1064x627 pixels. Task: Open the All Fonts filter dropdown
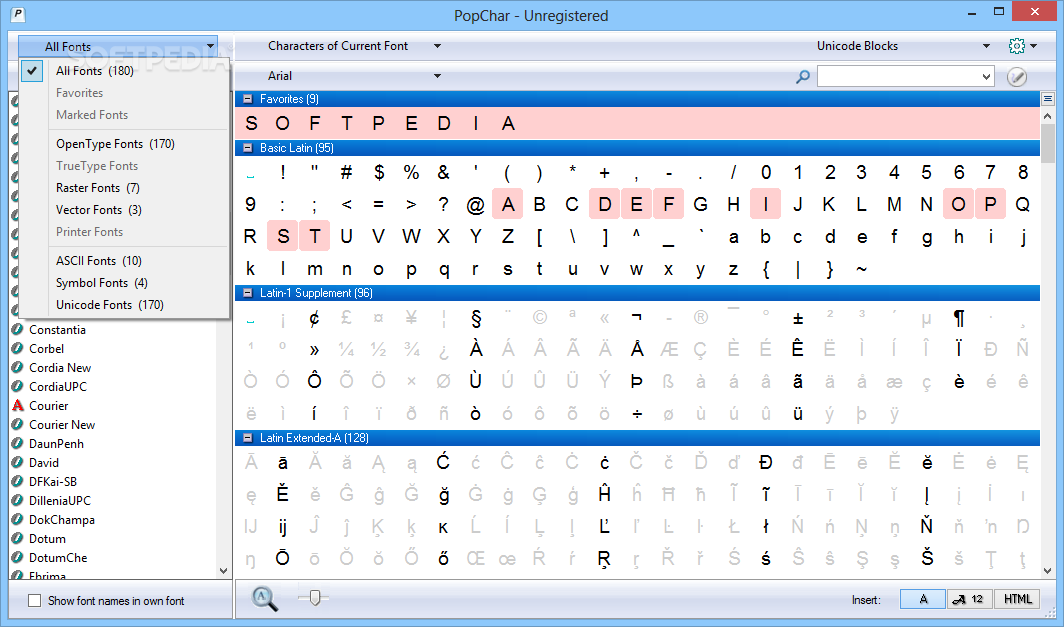point(118,47)
